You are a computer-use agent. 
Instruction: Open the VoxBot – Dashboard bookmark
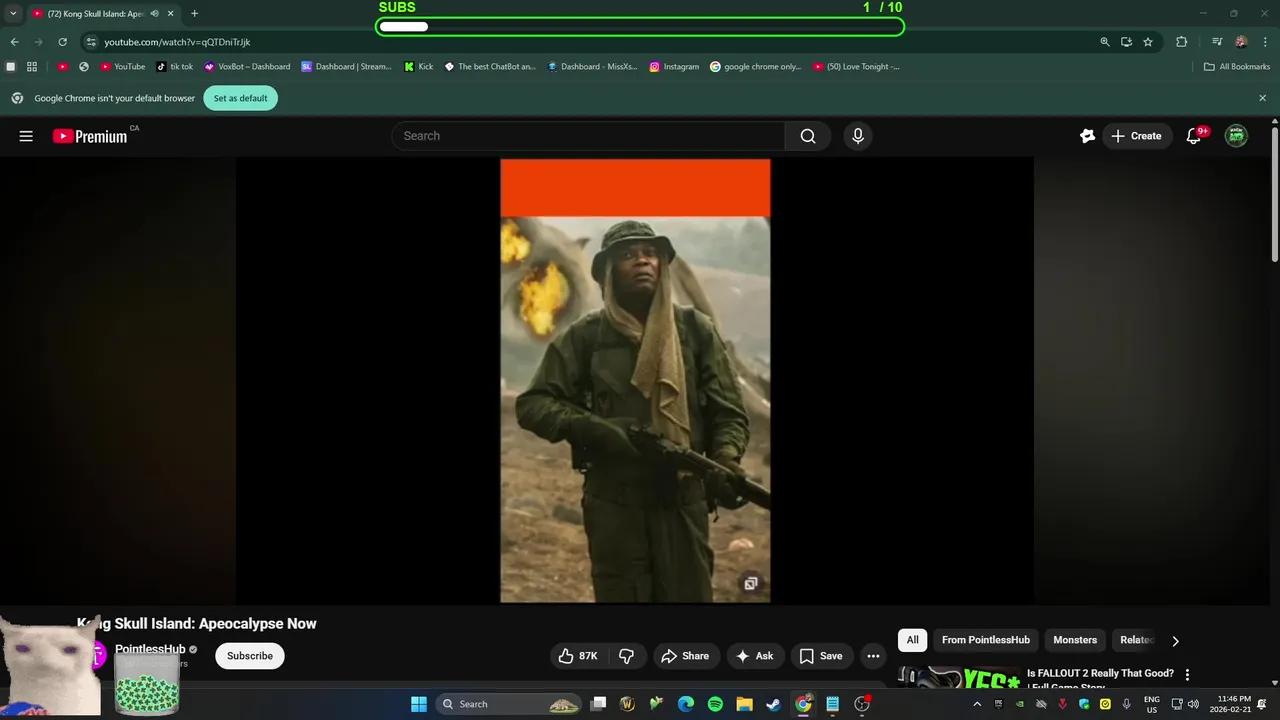(x=247, y=67)
